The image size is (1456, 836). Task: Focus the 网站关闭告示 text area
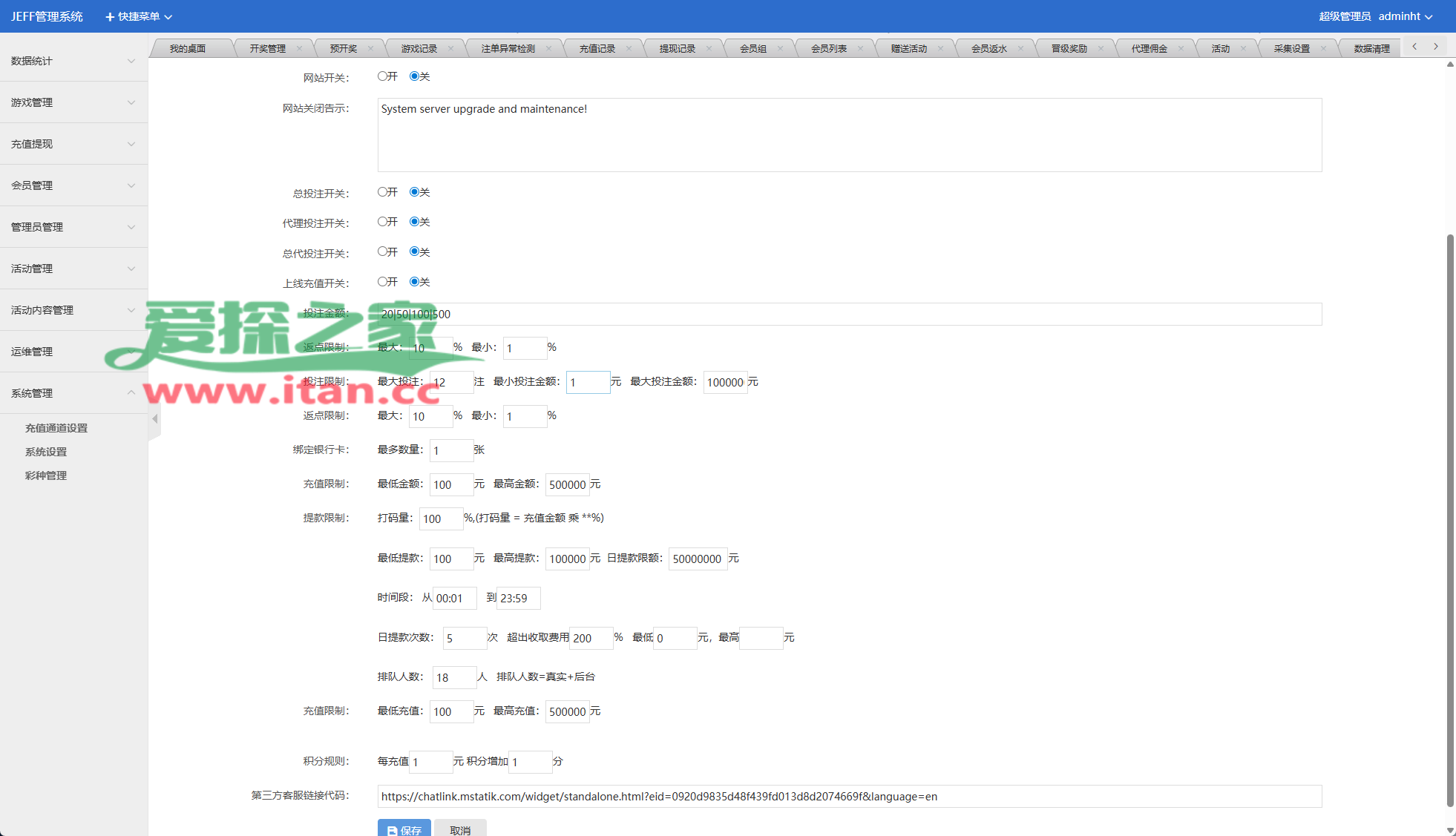click(x=850, y=135)
